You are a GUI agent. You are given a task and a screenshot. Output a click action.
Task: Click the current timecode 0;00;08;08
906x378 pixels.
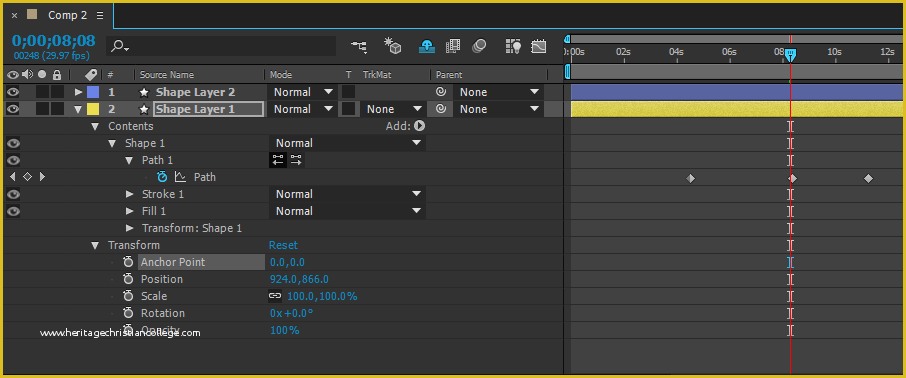[x=53, y=40]
